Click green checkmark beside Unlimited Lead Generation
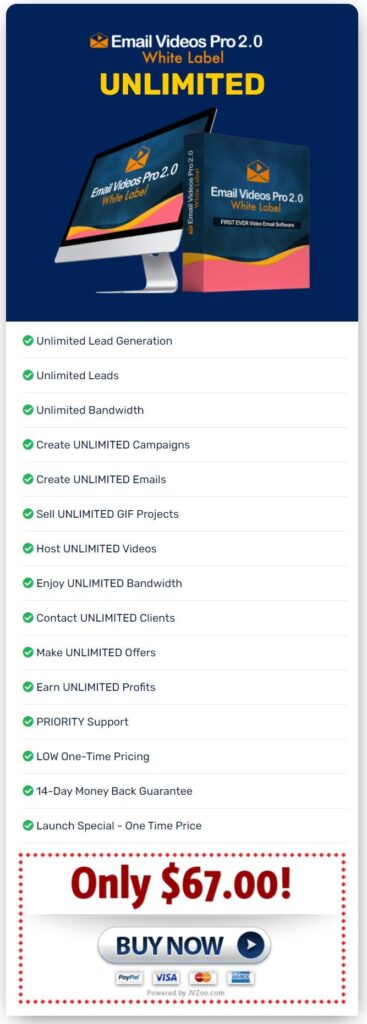This screenshot has width=367, height=1024. [28, 340]
